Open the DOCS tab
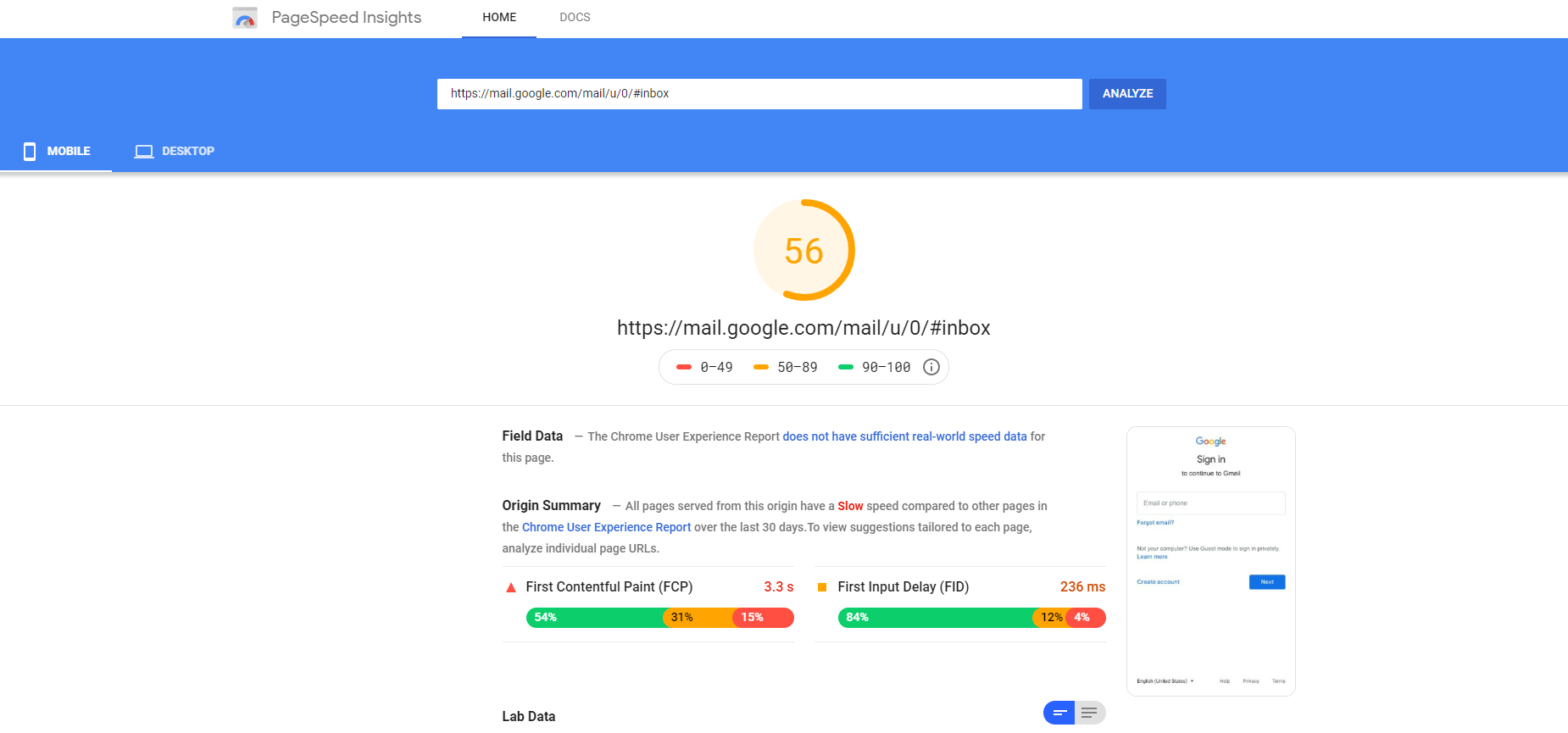The image size is (1568, 733). (575, 18)
